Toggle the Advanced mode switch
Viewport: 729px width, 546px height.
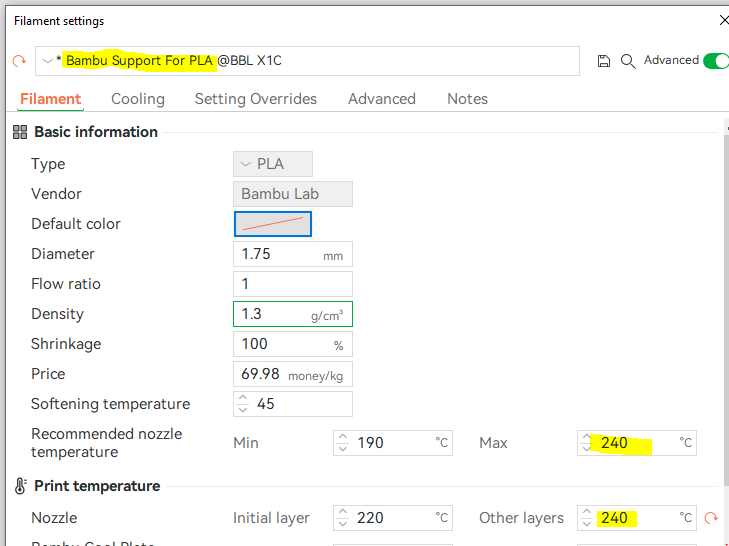(x=716, y=61)
